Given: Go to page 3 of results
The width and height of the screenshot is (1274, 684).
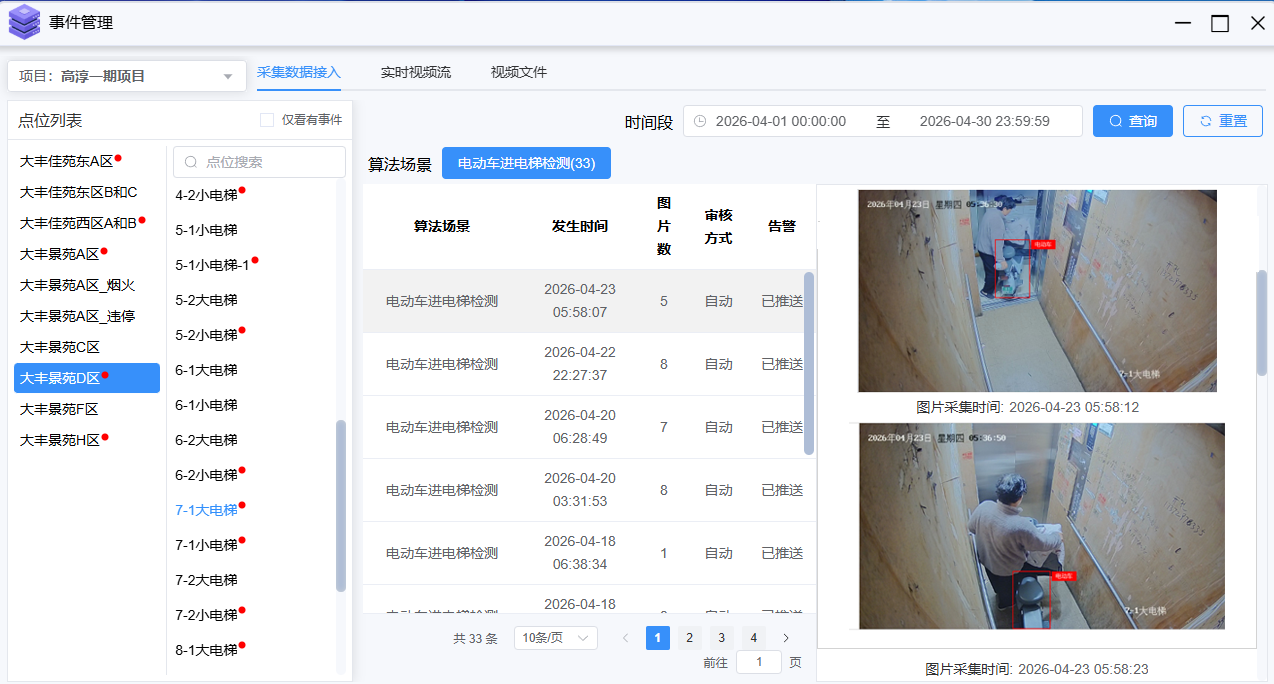Looking at the screenshot, I should 722,638.
